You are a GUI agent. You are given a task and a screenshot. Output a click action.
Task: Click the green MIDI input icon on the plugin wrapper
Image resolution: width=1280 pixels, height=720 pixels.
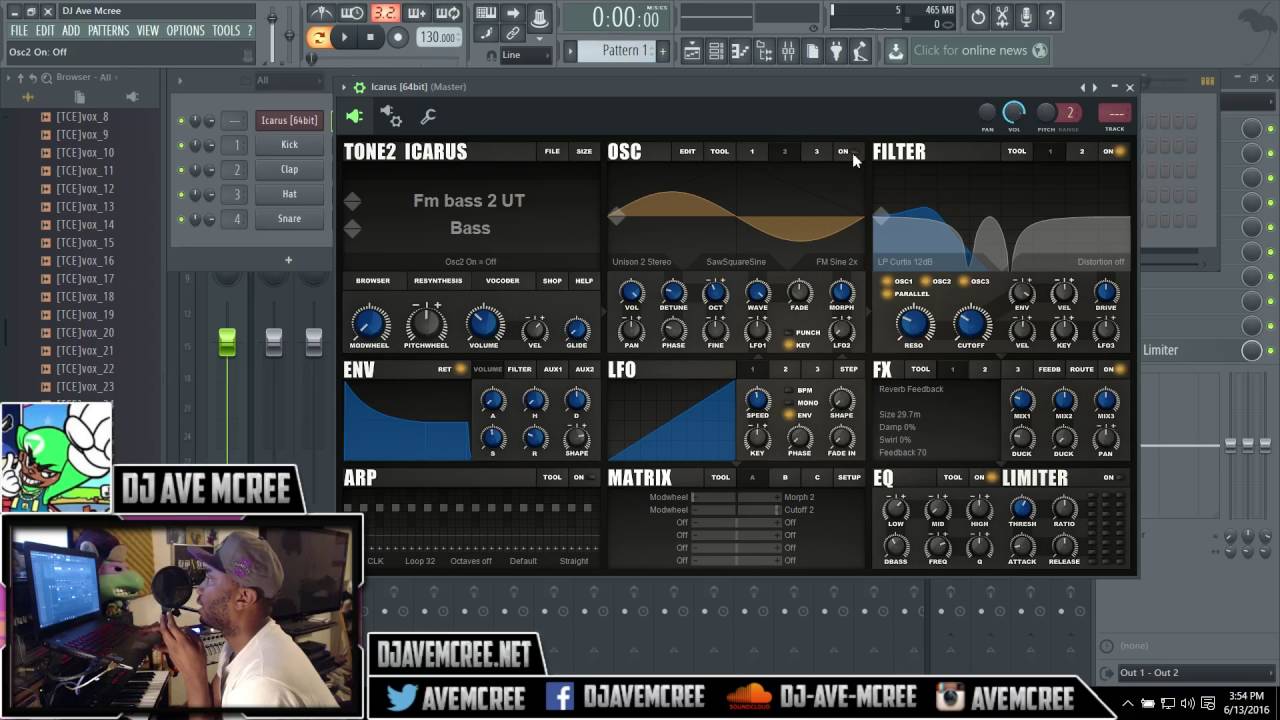click(x=354, y=116)
